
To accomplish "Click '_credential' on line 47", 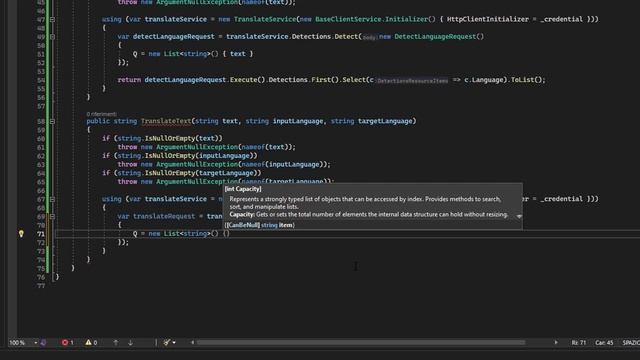I will [x=562, y=19].
